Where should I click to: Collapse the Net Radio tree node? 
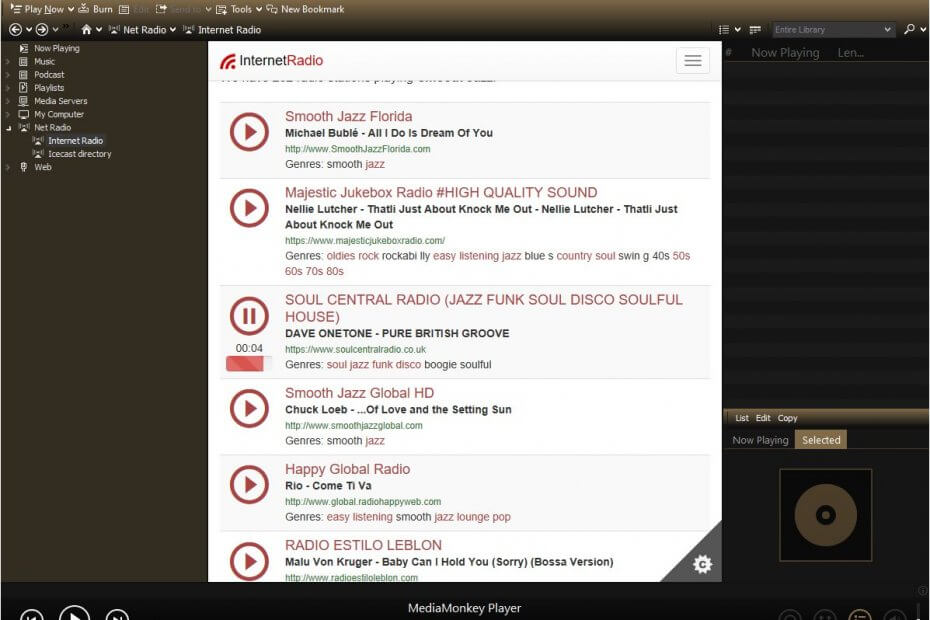point(8,128)
